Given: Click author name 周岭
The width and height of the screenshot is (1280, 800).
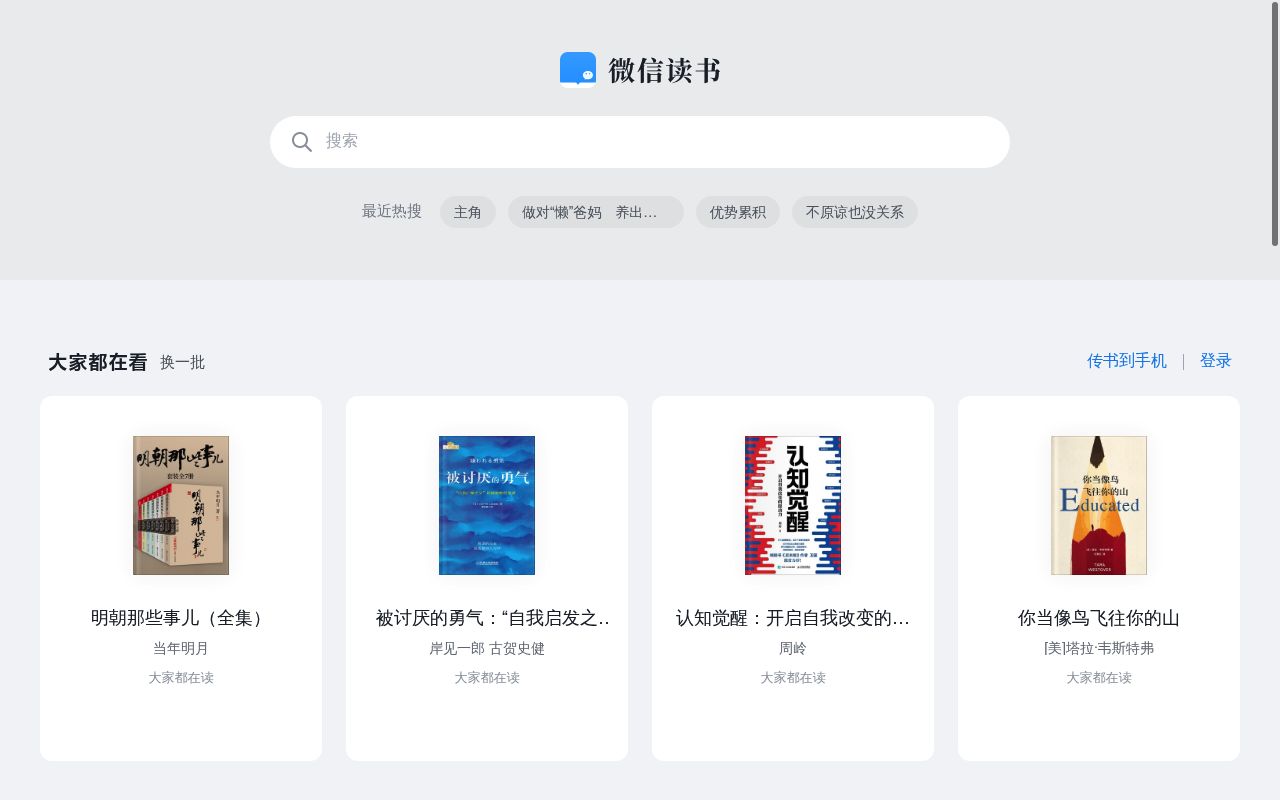Looking at the screenshot, I should [x=793, y=648].
